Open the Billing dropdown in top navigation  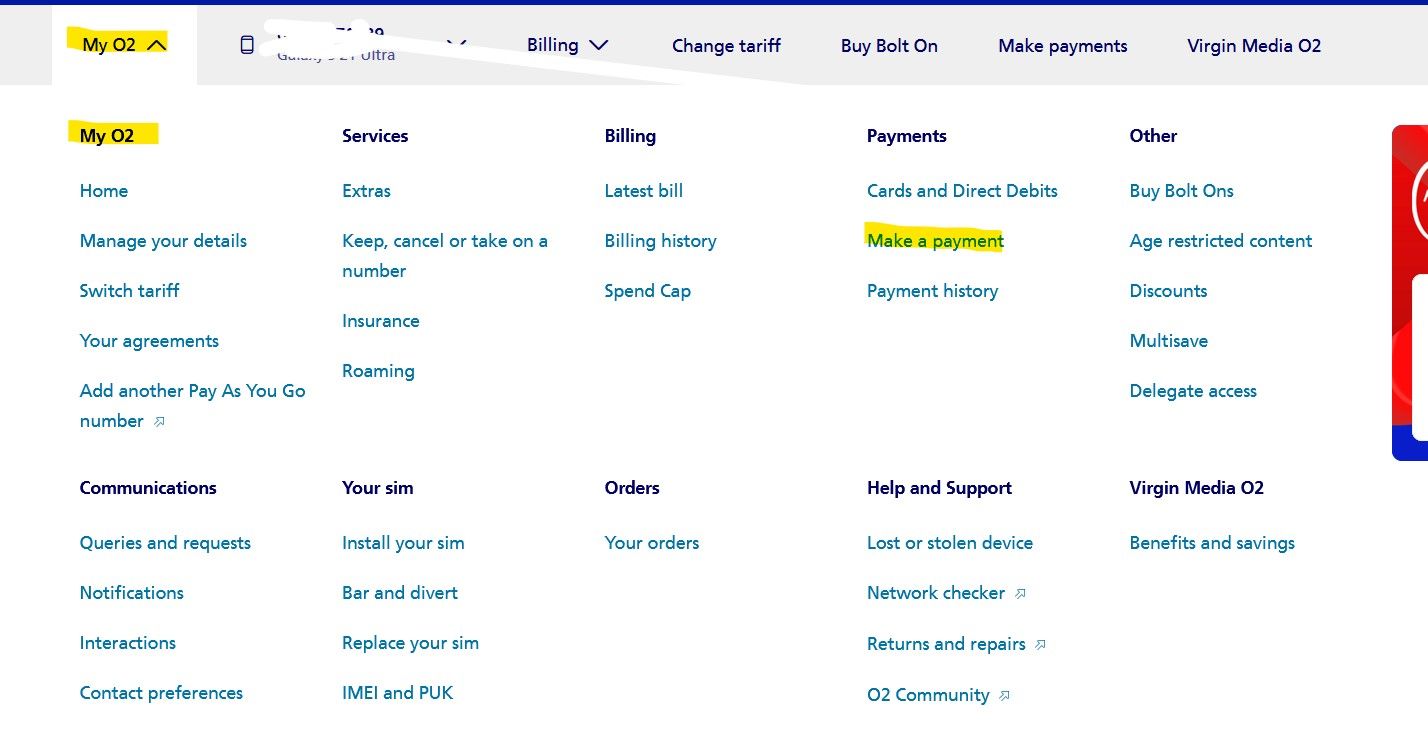[567, 45]
